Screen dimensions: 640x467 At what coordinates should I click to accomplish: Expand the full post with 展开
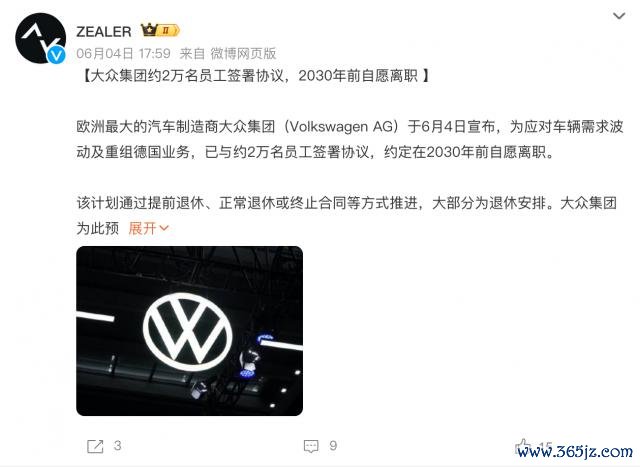coord(142,228)
